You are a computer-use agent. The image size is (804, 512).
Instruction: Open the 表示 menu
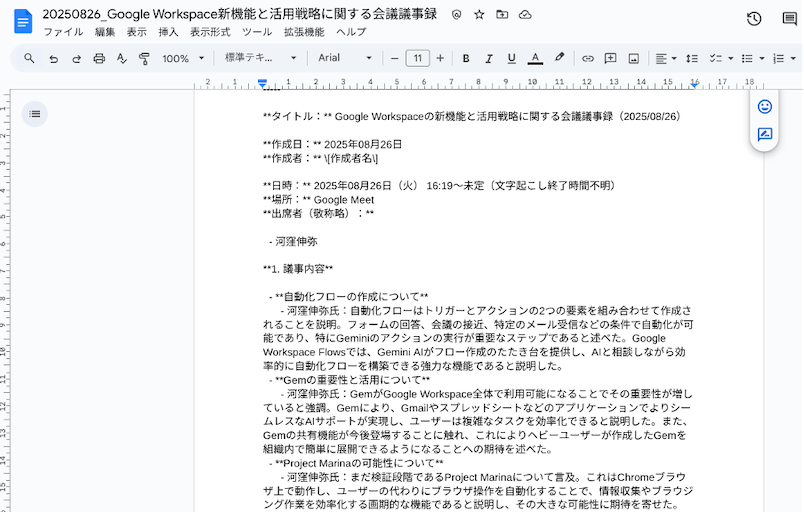click(137, 32)
